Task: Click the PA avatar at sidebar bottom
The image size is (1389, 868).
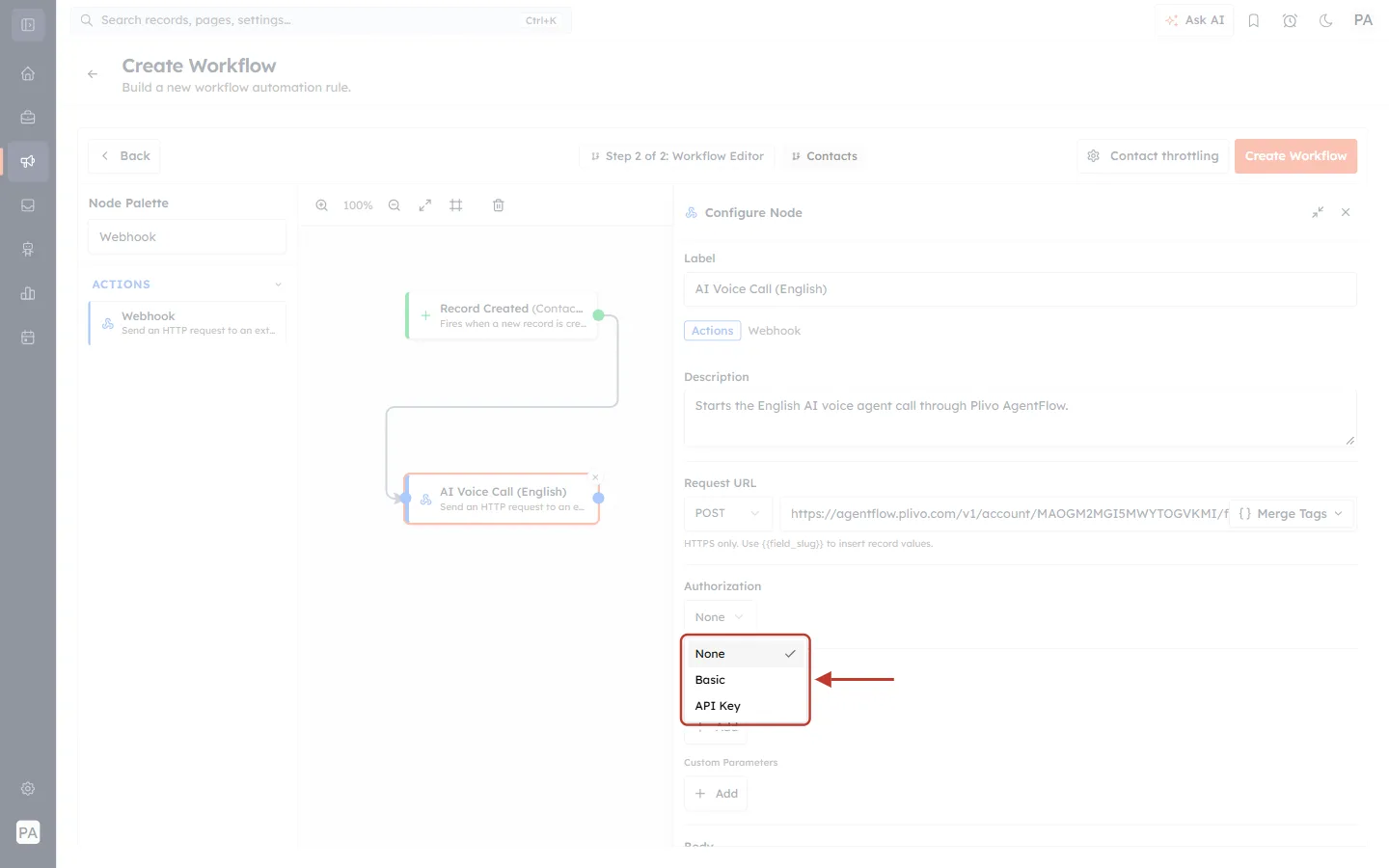Action: pos(28,832)
